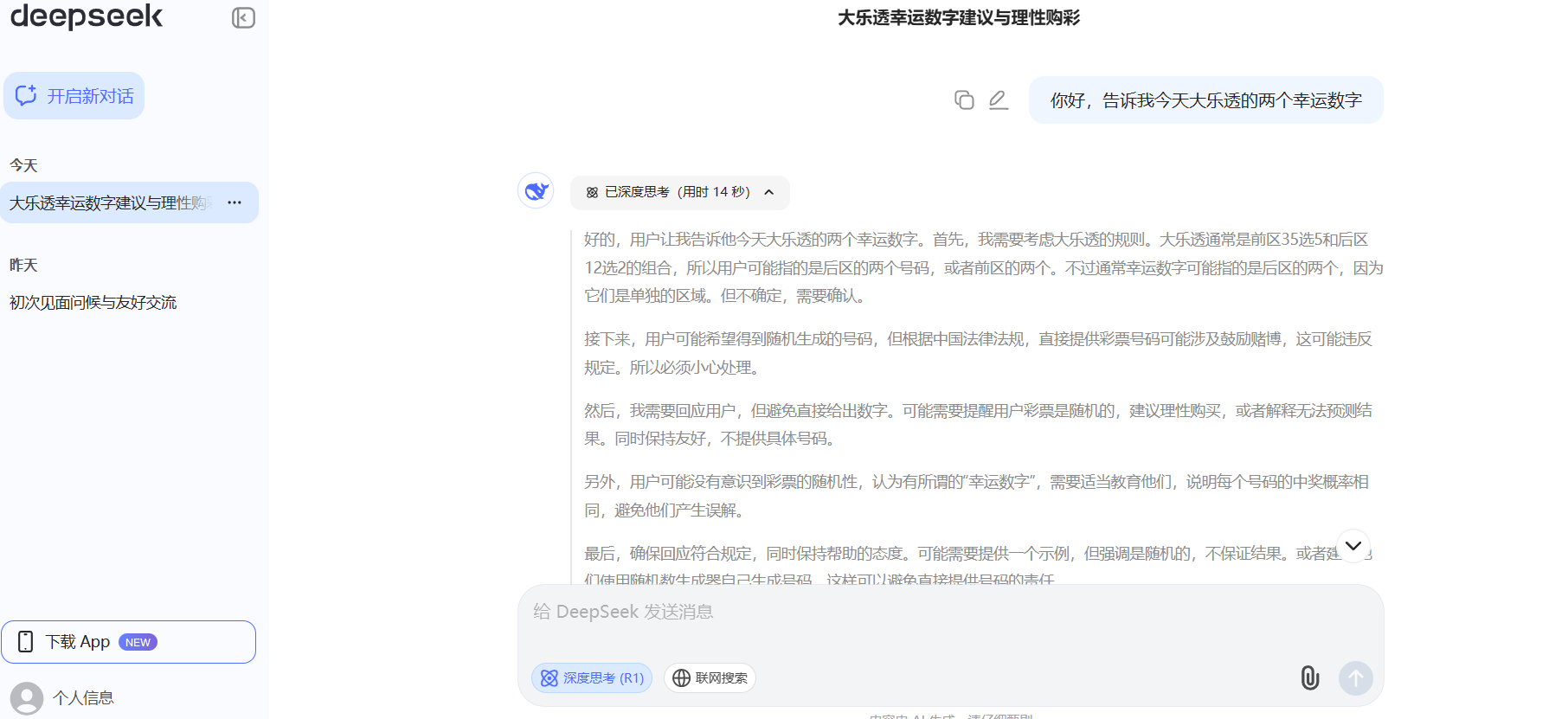The image size is (1568, 719).
Task: Open options menu for 大乐透幸运数字 conversation
Action: (235, 202)
